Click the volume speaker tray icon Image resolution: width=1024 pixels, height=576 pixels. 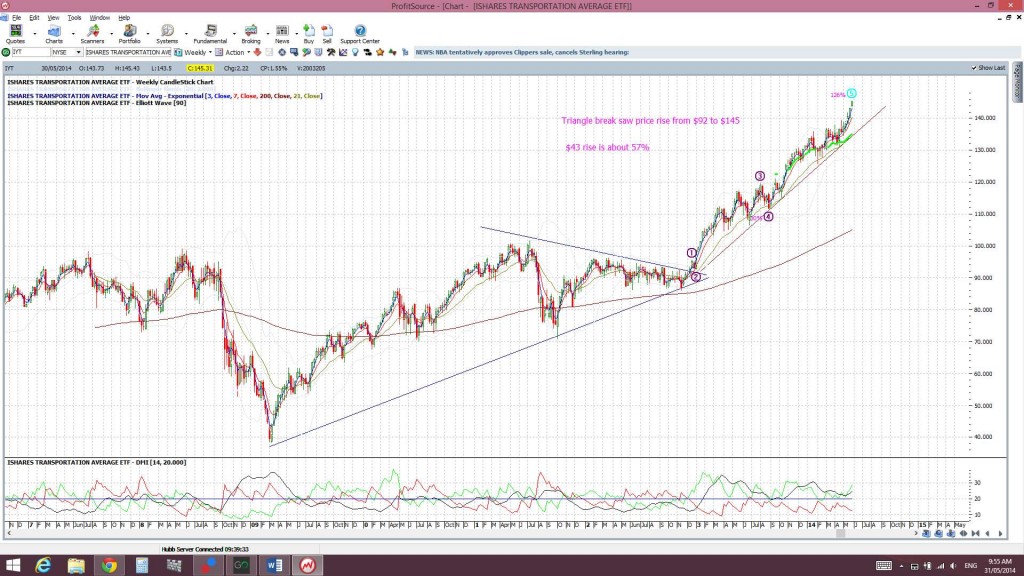click(953, 566)
